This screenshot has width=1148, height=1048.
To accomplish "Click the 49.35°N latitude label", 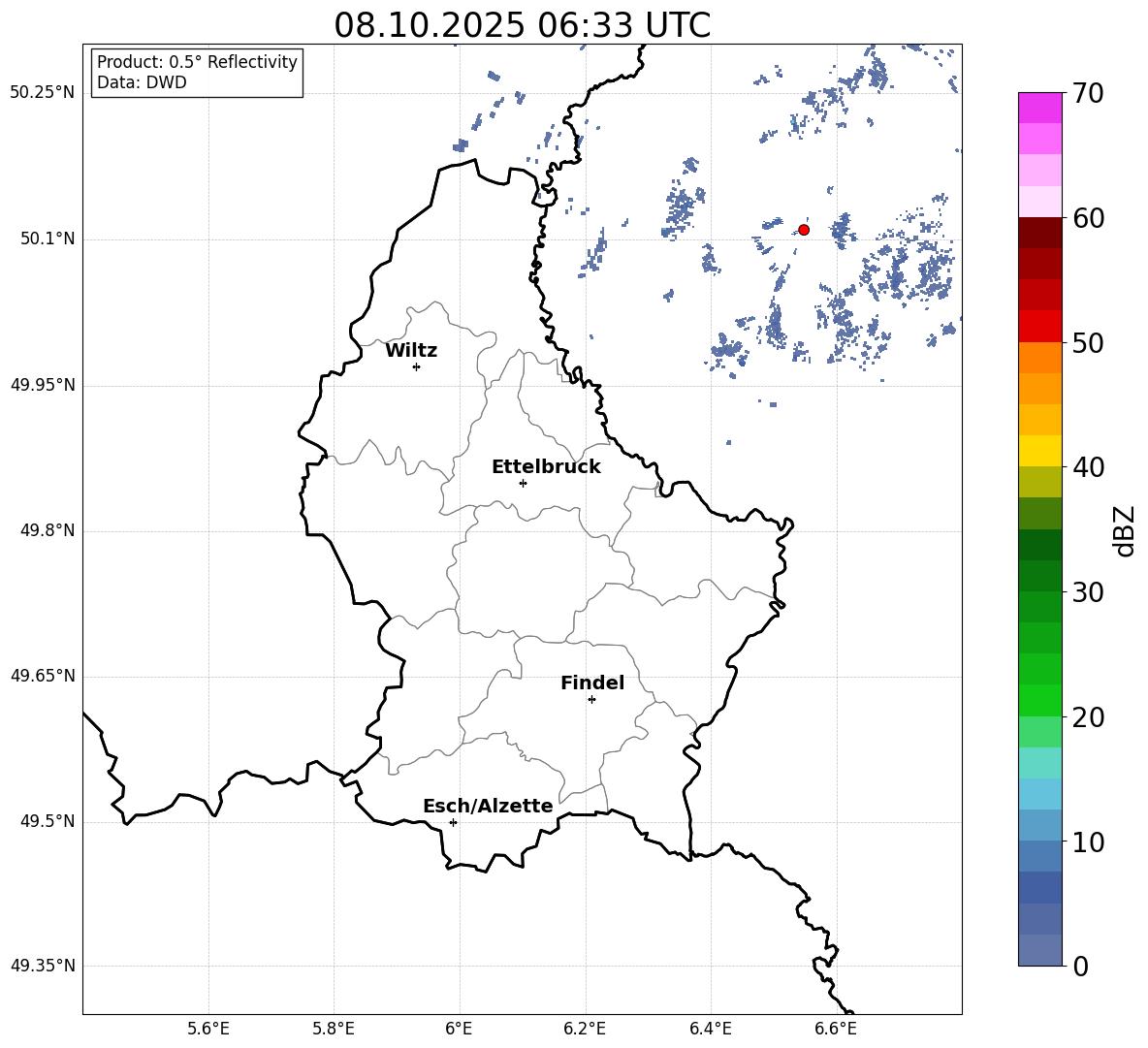I will (43, 966).
